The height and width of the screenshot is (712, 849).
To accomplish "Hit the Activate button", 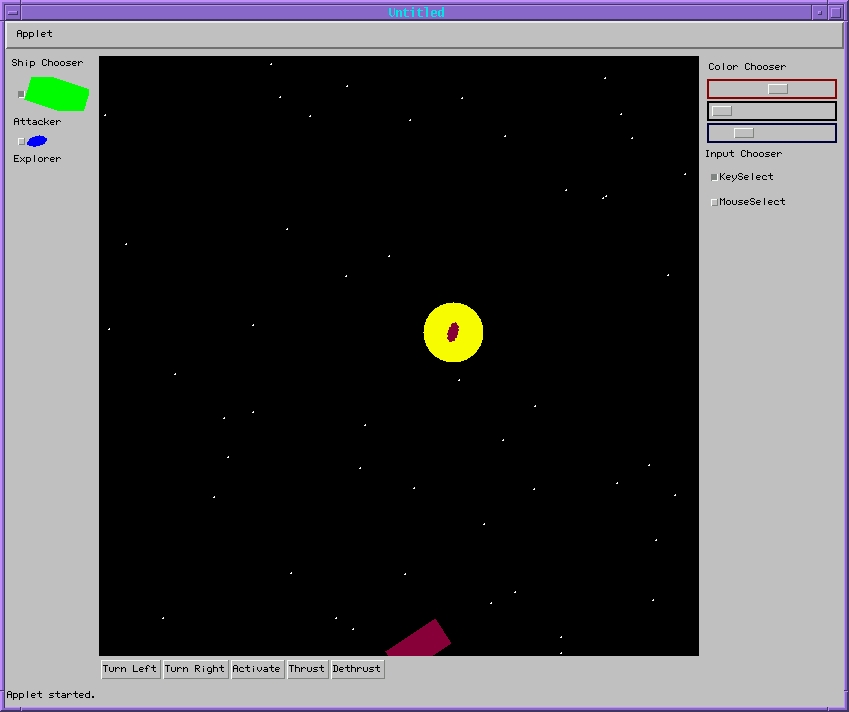I will [257, 669].
